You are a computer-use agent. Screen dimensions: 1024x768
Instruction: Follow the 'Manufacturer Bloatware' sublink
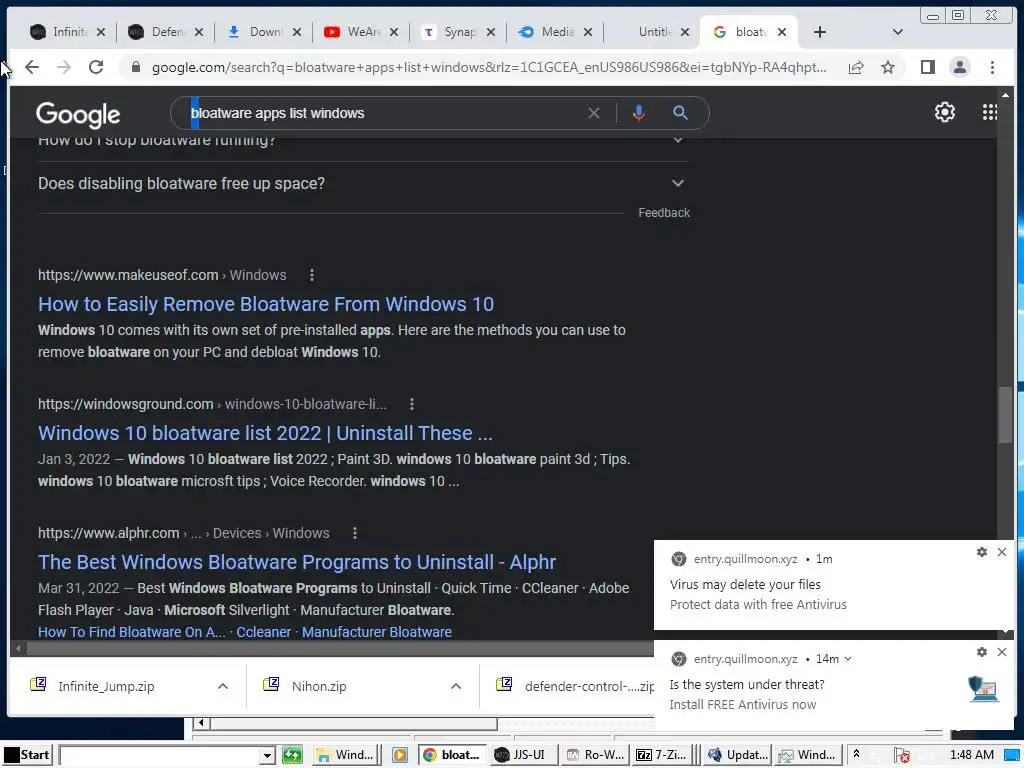tap(376, 632)
